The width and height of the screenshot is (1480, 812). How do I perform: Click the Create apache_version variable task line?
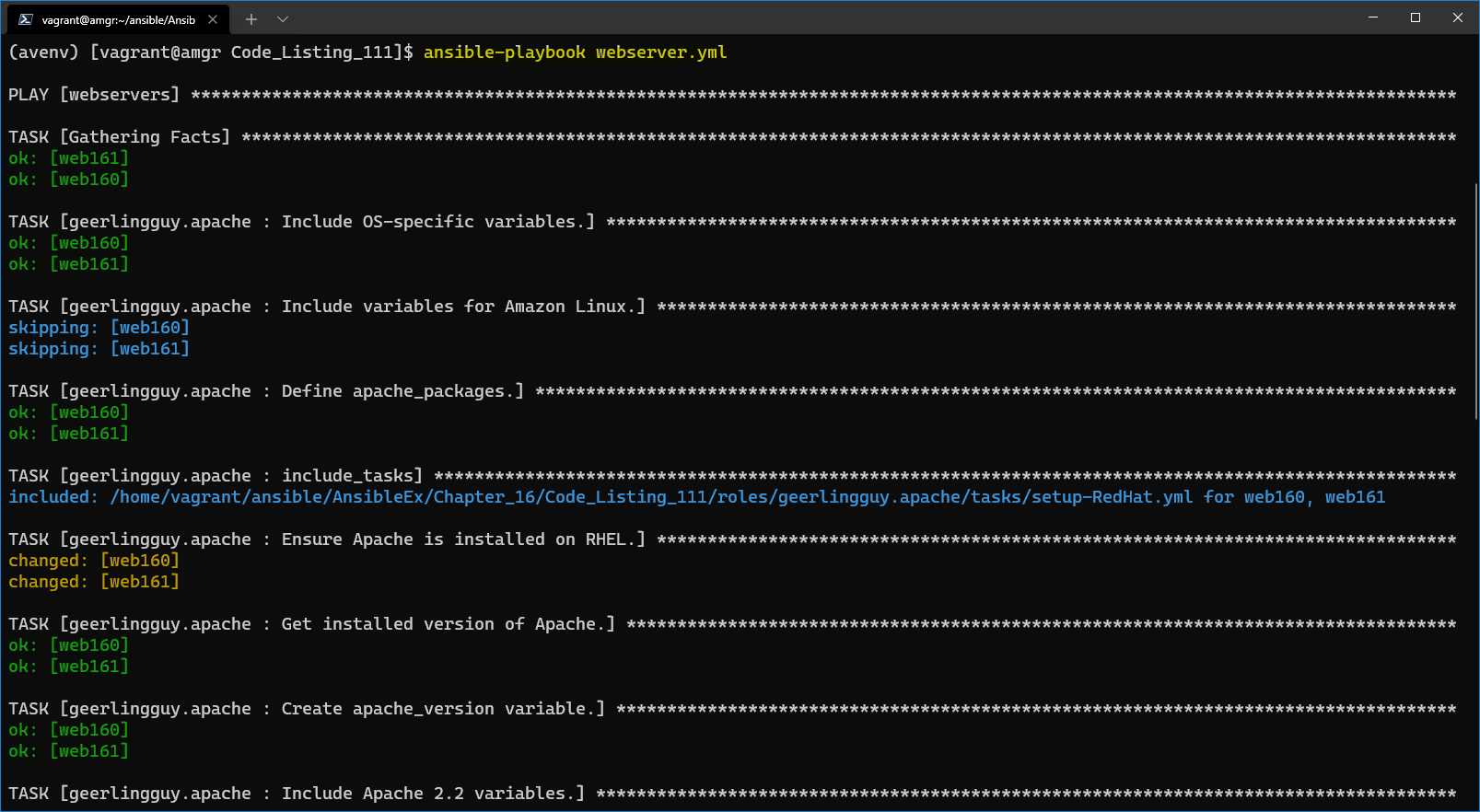click(732, 709)
